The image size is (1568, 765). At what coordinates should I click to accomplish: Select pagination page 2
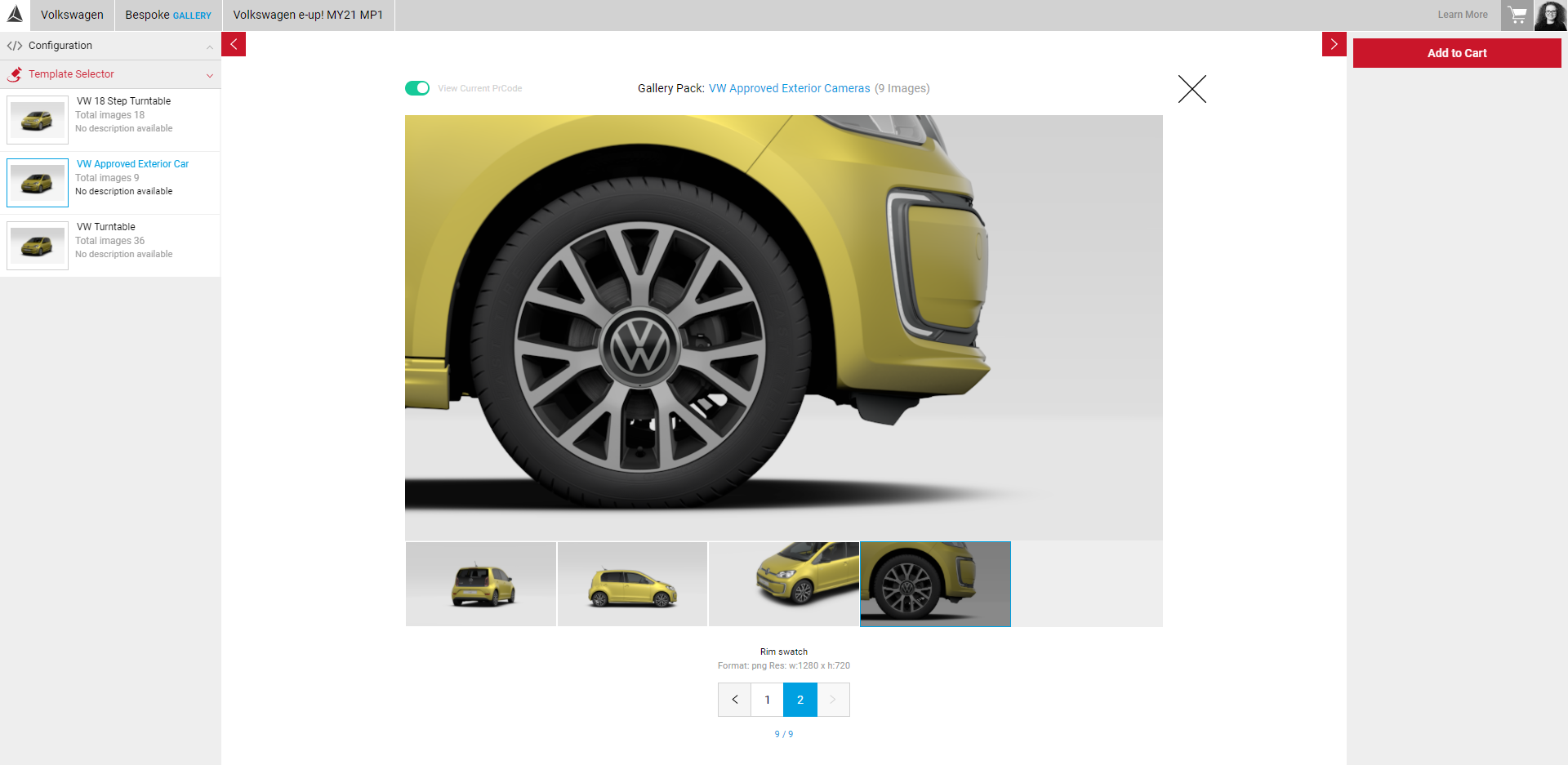coord(800,700)
